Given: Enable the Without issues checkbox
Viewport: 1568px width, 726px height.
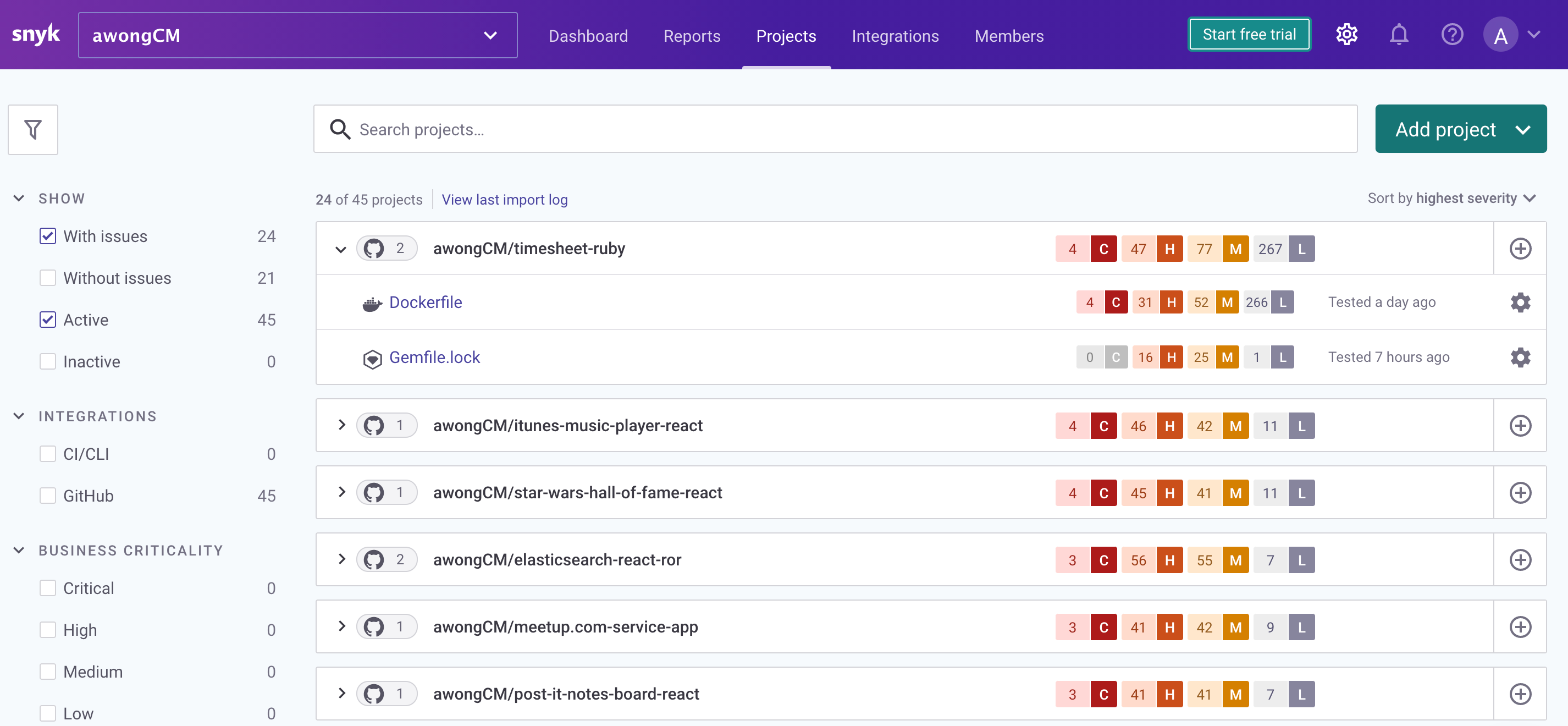Looking at the screenshot, I should (x=47, y=278).
